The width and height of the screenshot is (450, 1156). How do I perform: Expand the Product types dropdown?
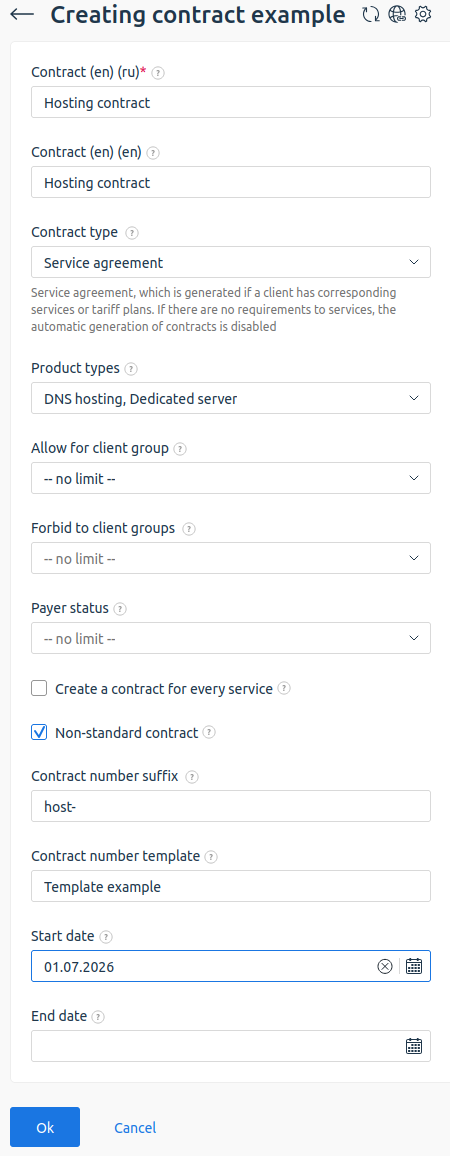click(231, 398)
